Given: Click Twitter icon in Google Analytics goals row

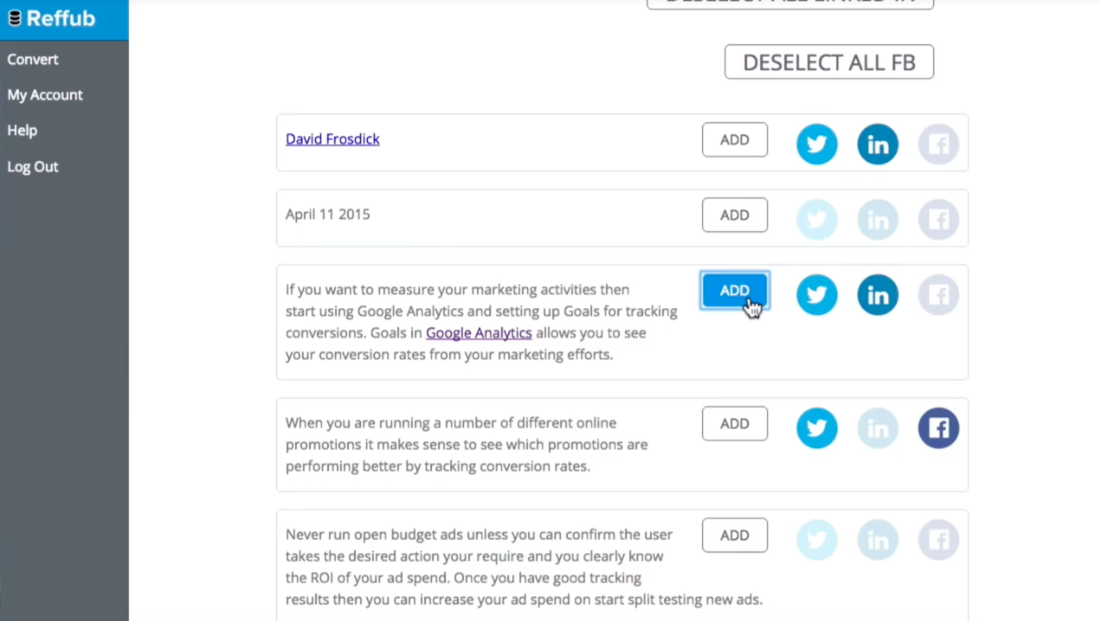Looking at the screenshot, I should 817,295.
